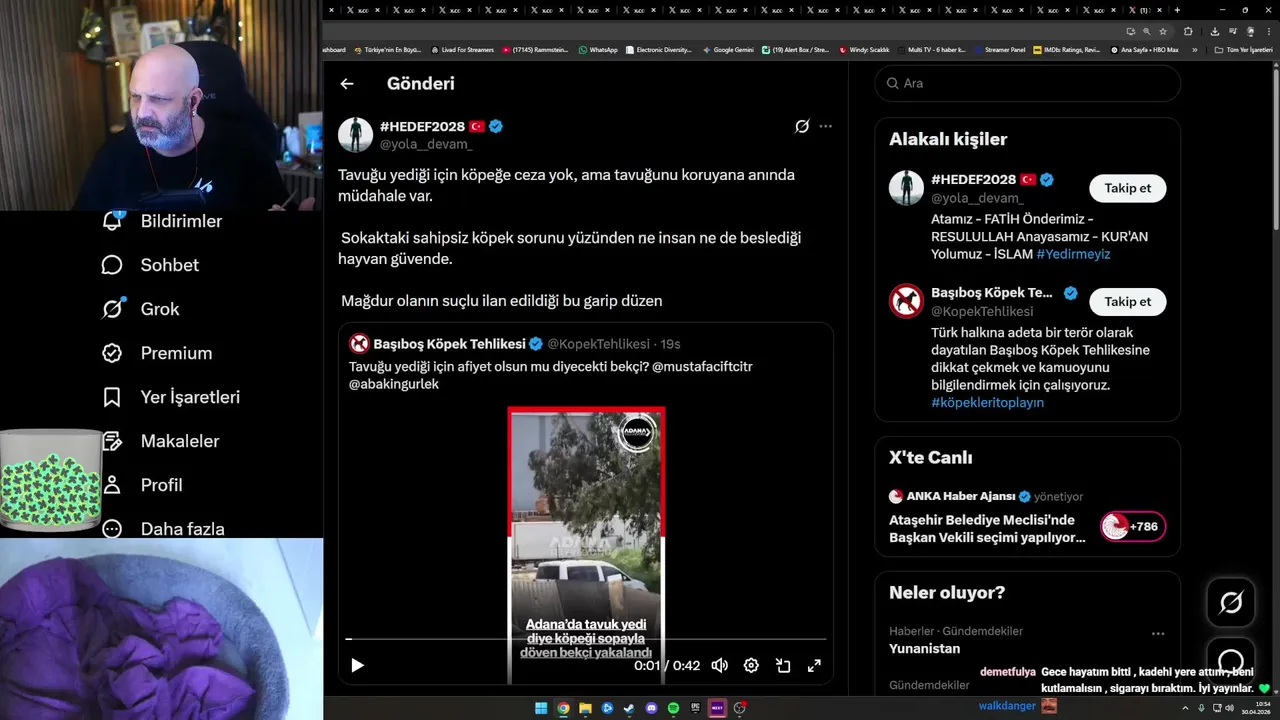
Task: Follow #HEDEF2028 with Takip et button
Action: click(x=1127, y=188)
